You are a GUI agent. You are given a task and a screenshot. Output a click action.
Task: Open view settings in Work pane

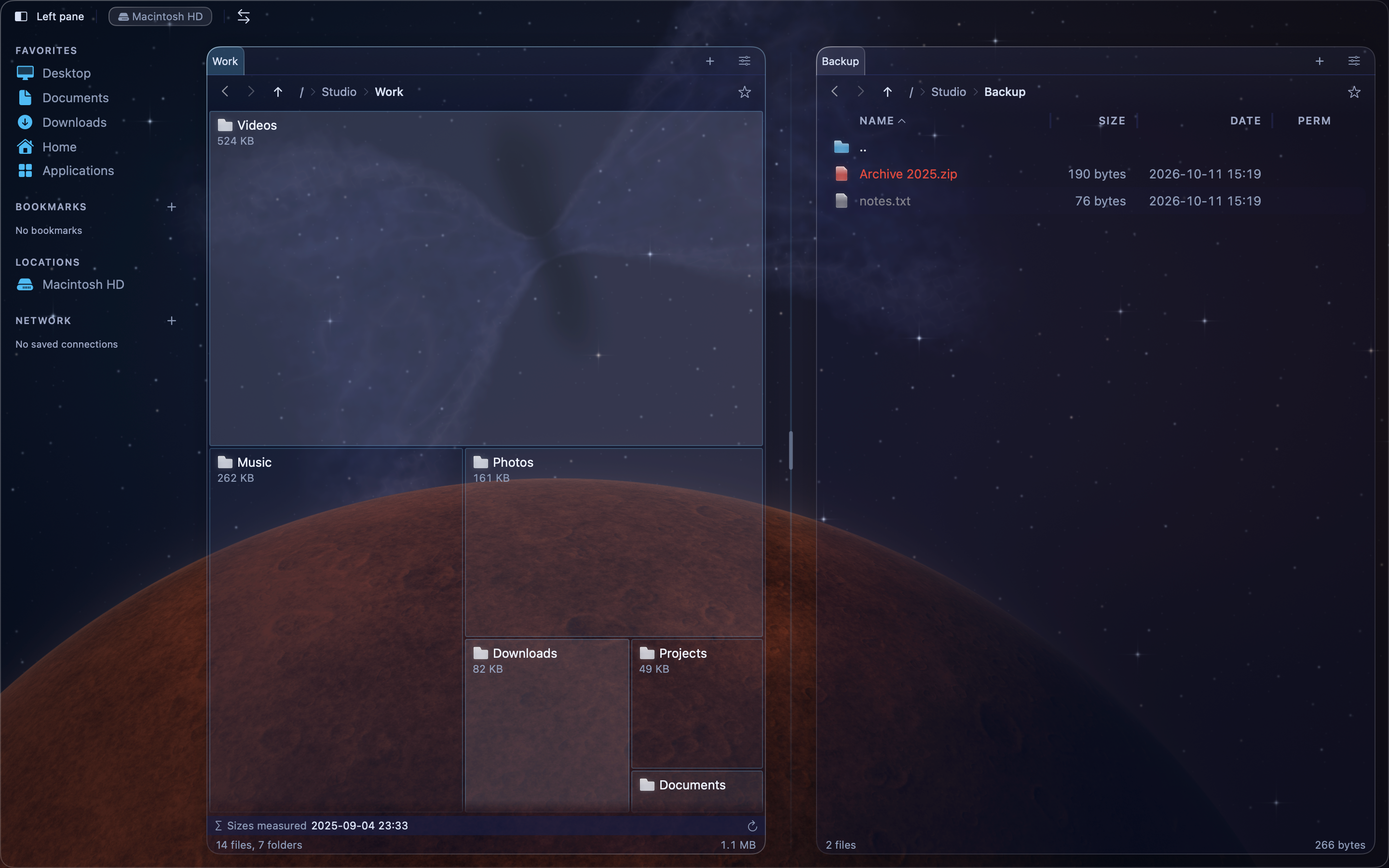(x=745, y=61)
